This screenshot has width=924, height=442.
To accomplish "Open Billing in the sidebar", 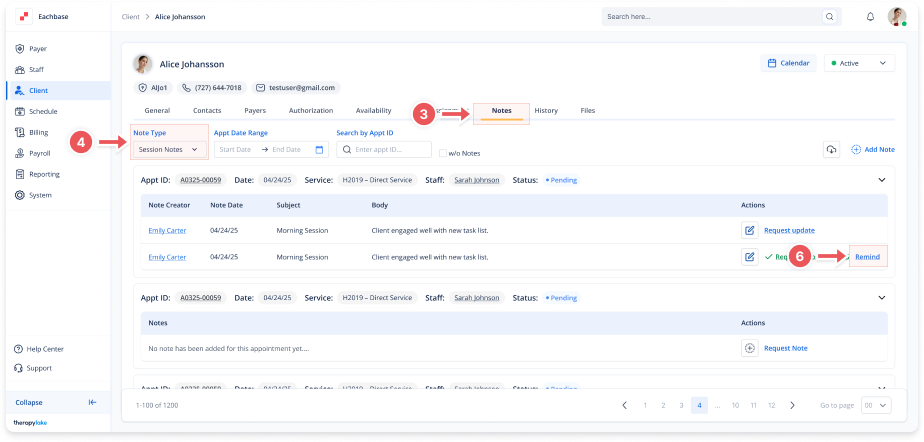I will (x=38, y=132).
